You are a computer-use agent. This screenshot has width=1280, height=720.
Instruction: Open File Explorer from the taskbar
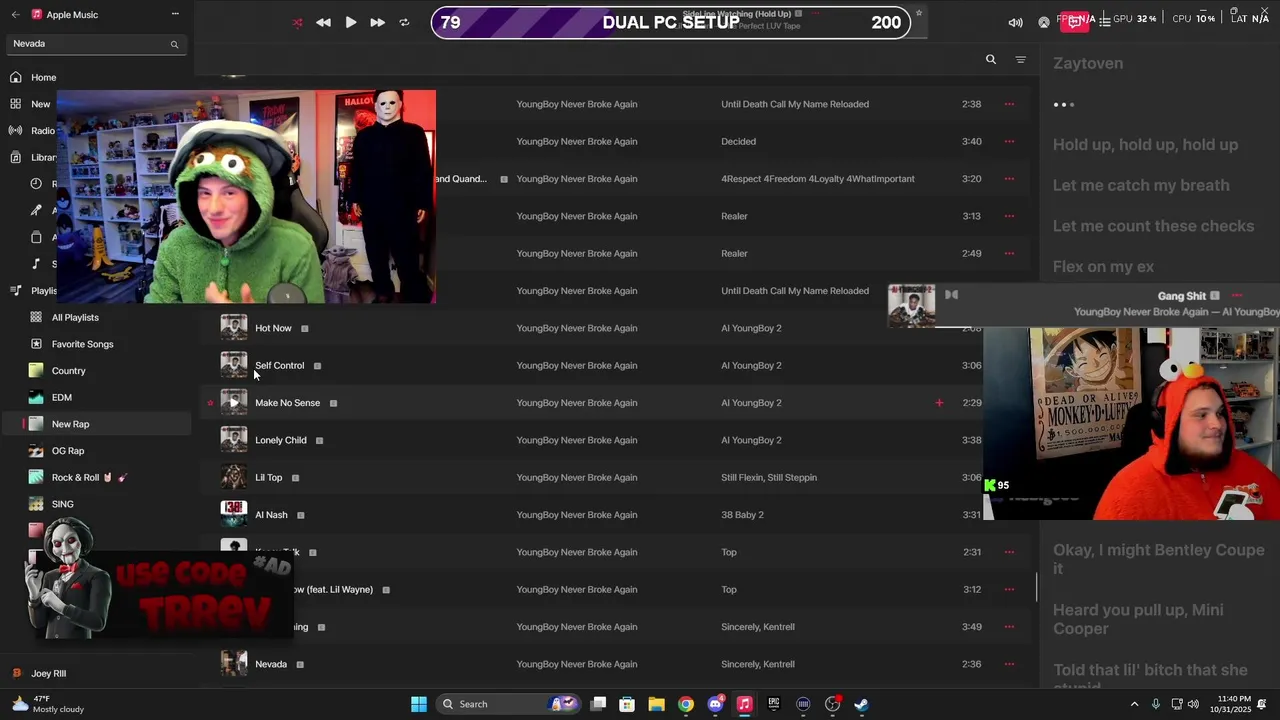tap(657, 704)
